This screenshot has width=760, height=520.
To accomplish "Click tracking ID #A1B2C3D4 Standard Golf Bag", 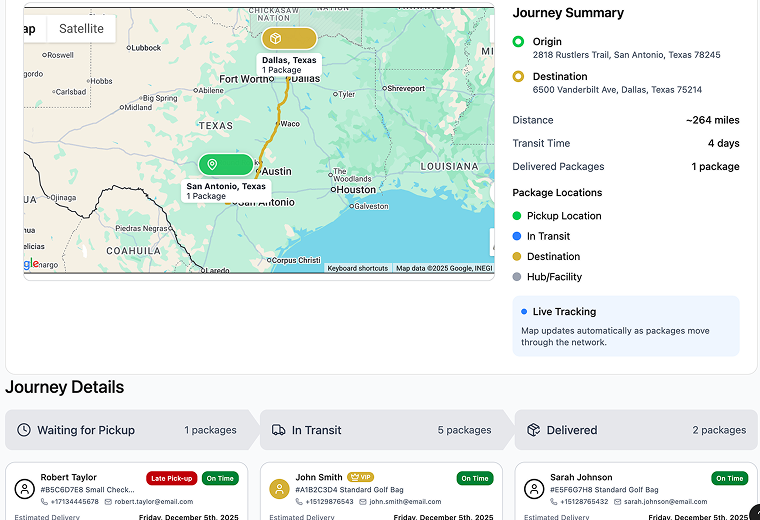I will point(349,489).
